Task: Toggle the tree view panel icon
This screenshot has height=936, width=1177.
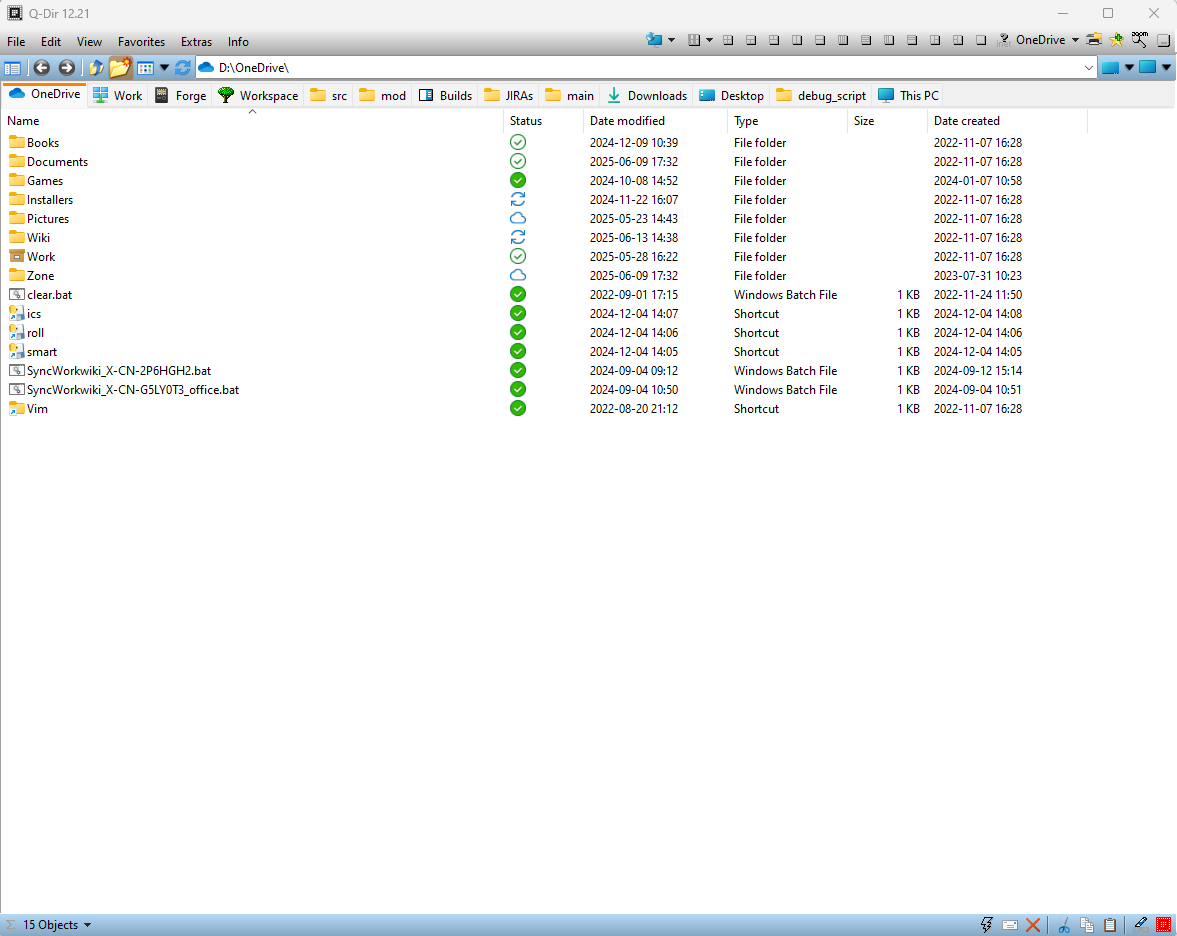Action: [x=13, y=68]
